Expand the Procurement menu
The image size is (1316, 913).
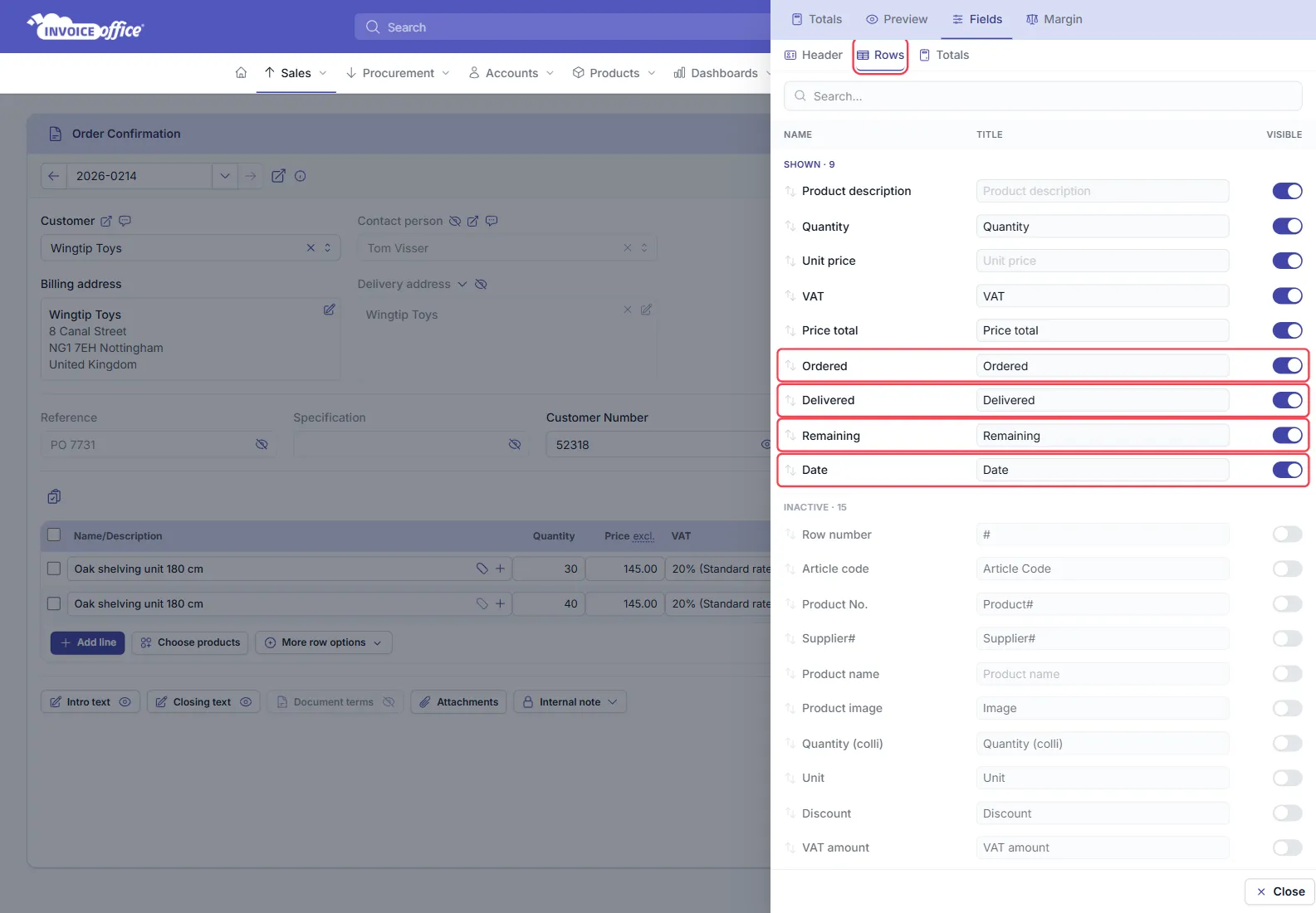(x=398, y=73)
